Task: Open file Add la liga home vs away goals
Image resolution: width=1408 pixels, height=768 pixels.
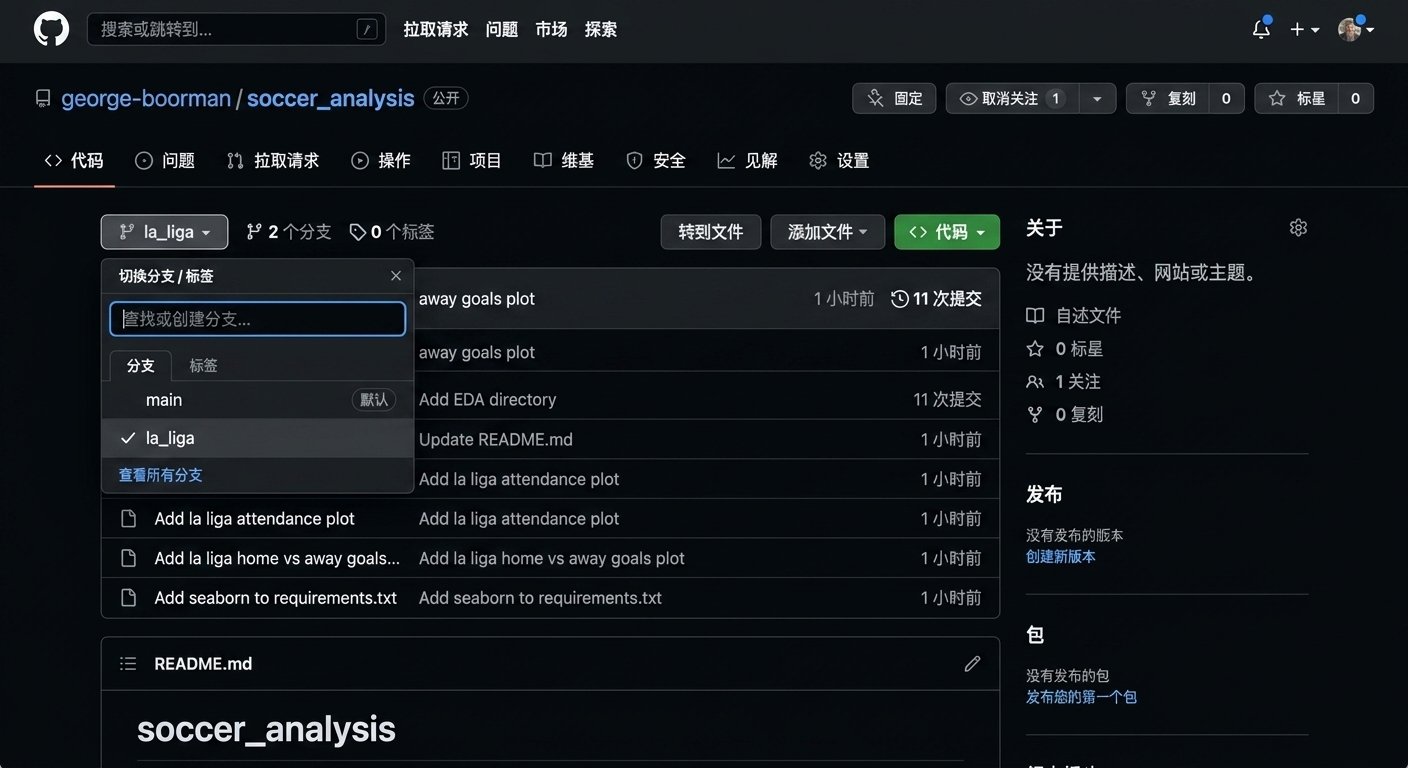Action: (x=277, y=558)
